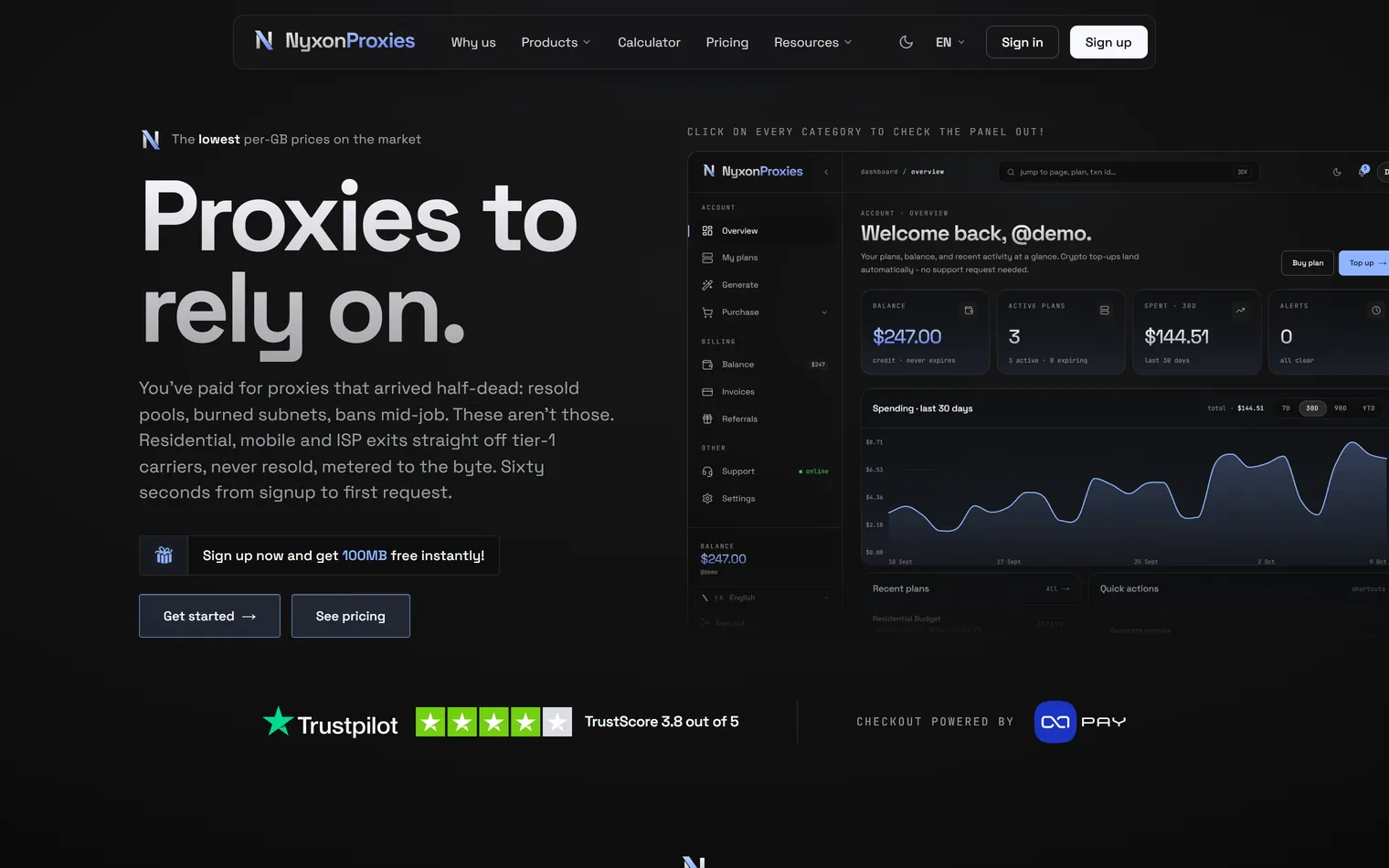Viewport: 1389px width, 868px height.
Task: Click the Referrals gift icon in the sidebar
Action: pyautogui.click(x=707, y=419)
